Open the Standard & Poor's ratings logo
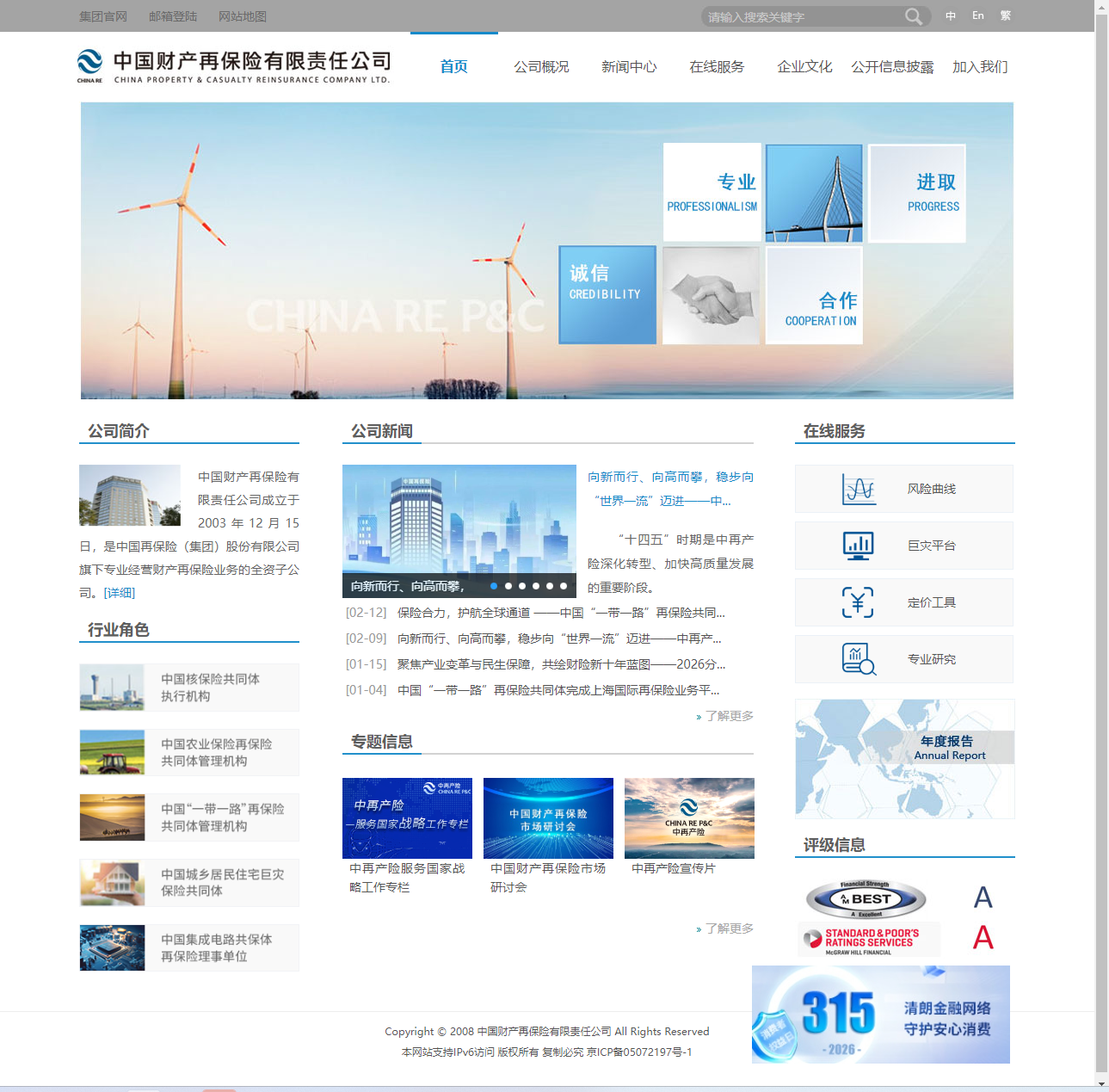Image resolution: width=1109 pixels, height=1092 pixels. [x=868, y=939]
